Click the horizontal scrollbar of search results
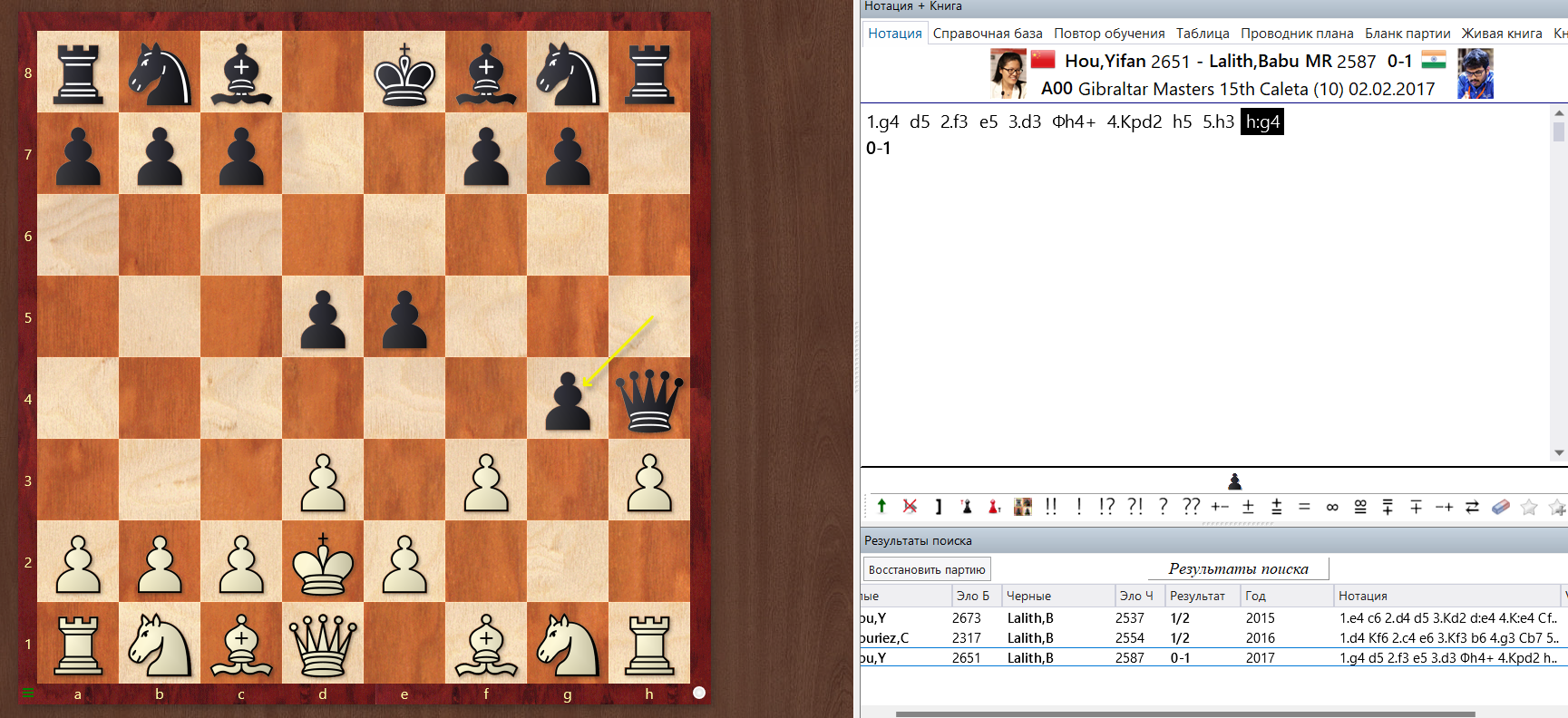The image size is (1568, 718). coord(1185,713)
